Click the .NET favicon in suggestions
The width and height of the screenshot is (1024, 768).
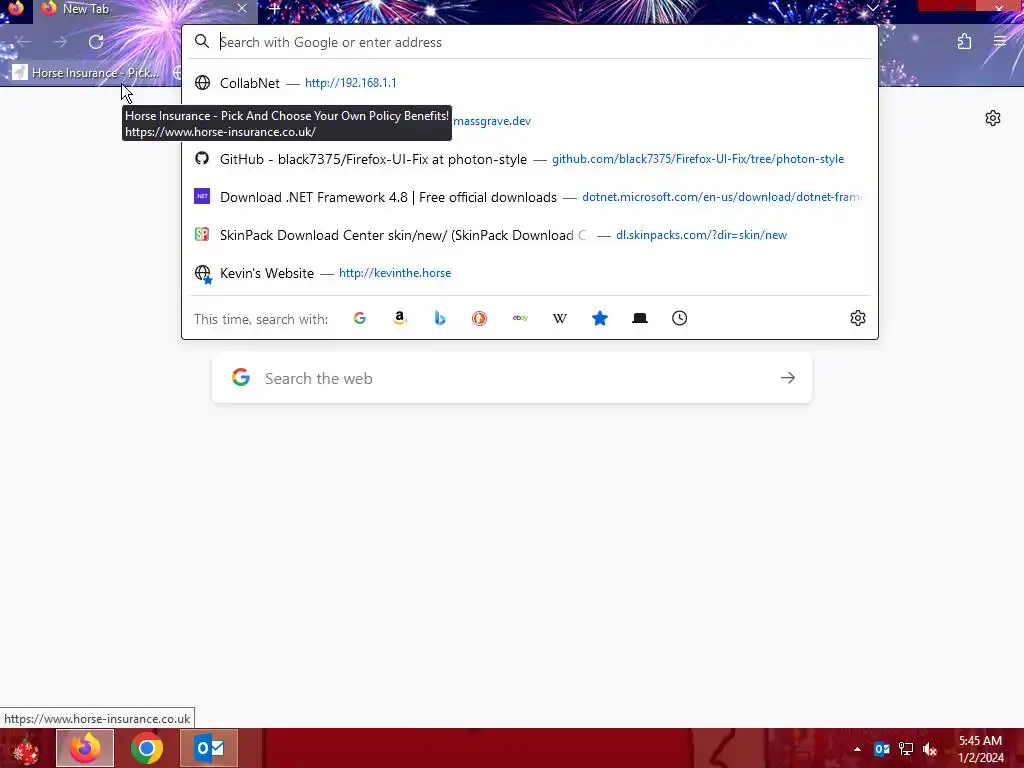(x=202, y=196)
